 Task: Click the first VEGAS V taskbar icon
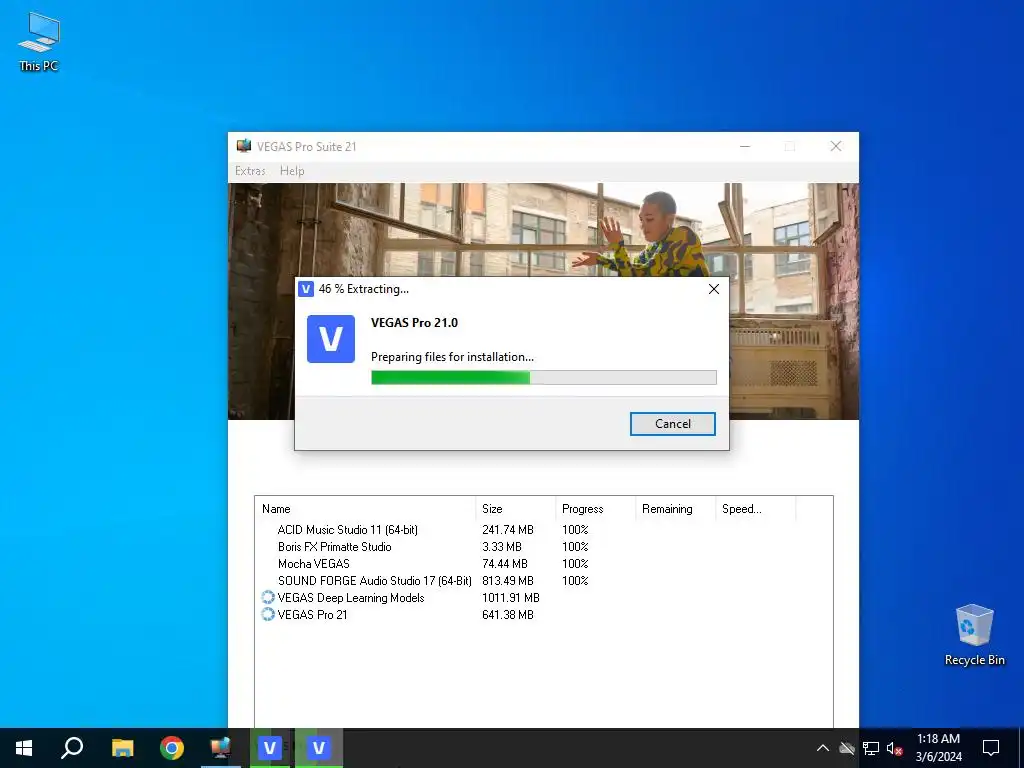(x=270, y=748)
